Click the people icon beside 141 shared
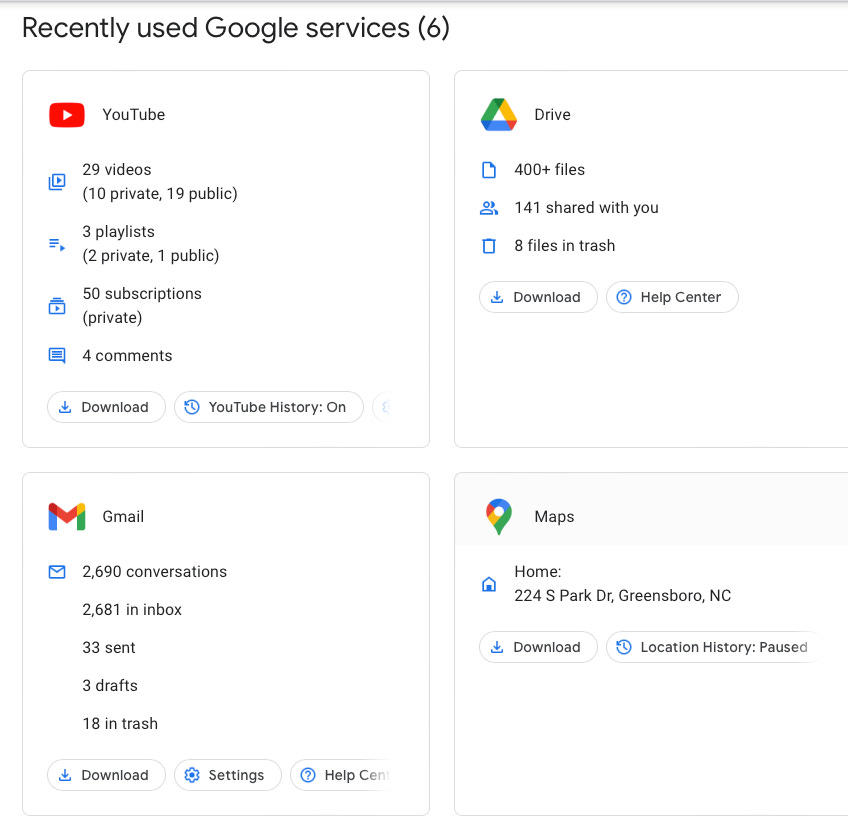This screenshot has height=820, width=848. [x=489, y=208]
